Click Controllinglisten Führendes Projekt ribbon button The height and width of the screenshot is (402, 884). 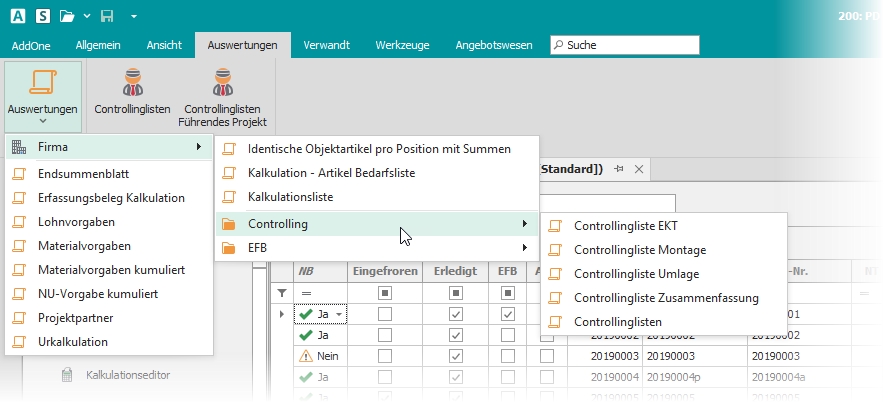[x=223, y=97]
